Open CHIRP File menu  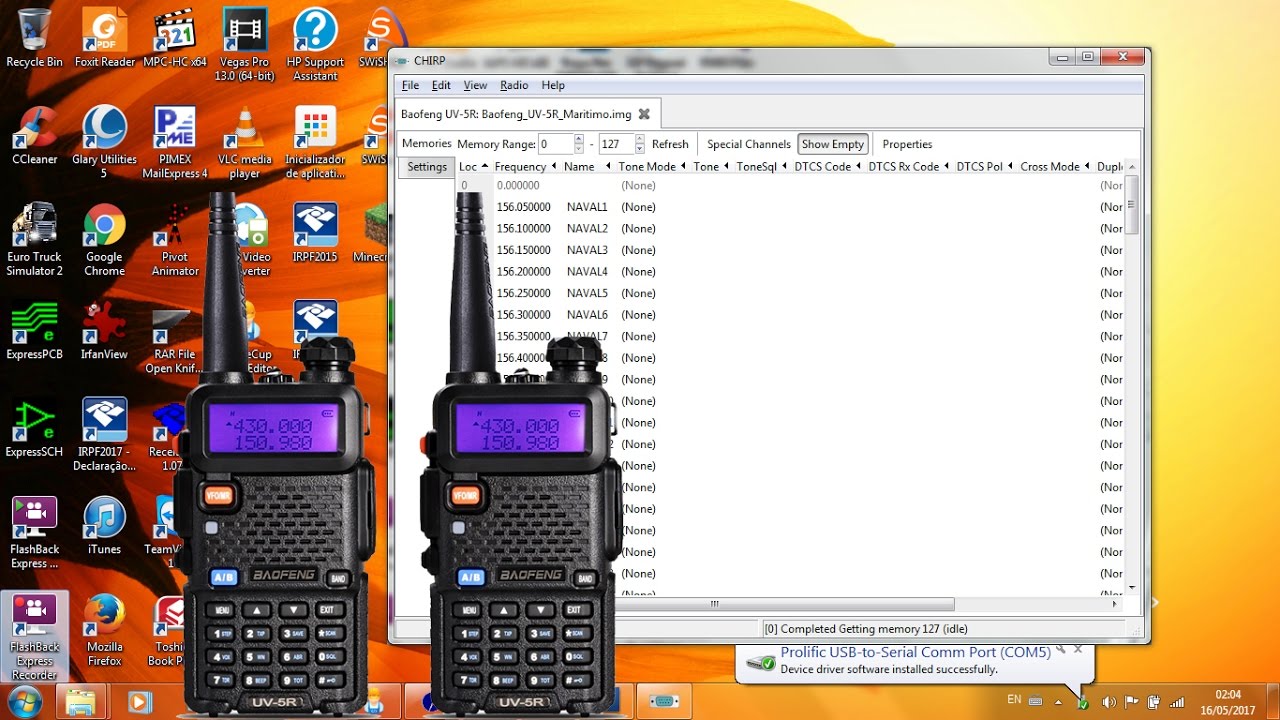pyautogui.click(x=410, y=85)
